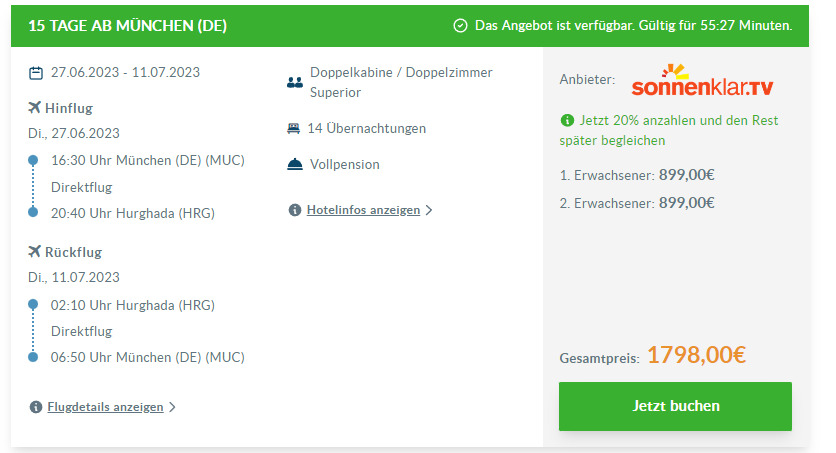
Task: Click the calendar icon beside travel dates
Action: click(x=36, y=72)
